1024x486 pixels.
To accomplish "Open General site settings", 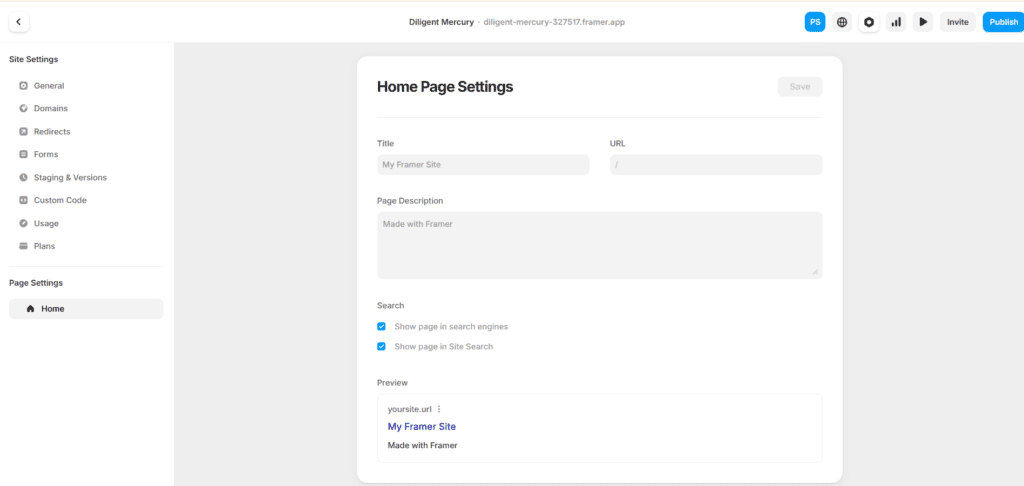I will (48, 86).
